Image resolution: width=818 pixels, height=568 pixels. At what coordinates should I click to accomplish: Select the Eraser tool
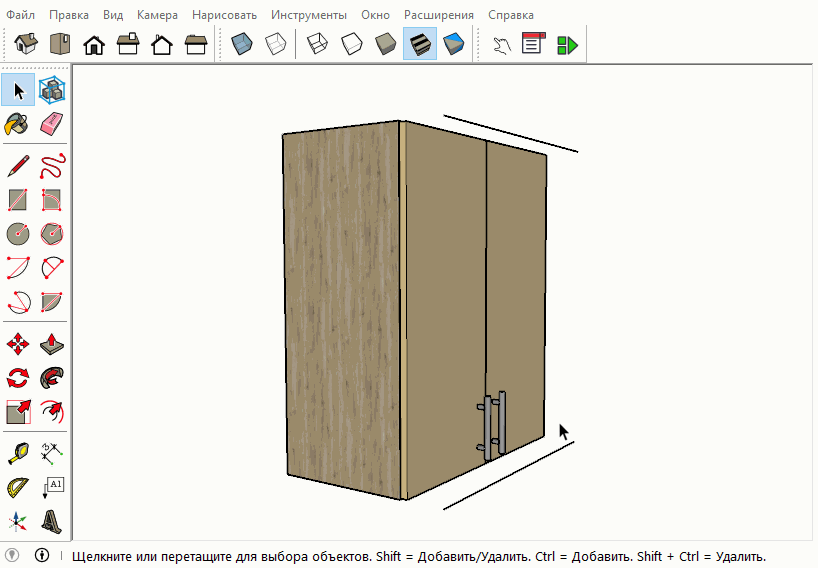pos(52,124)
